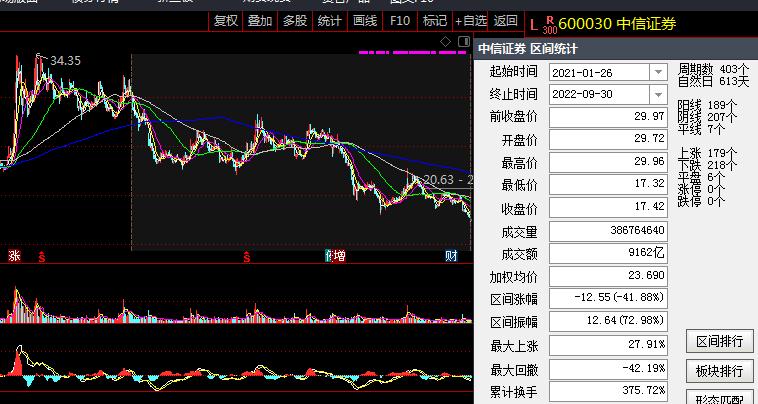Screen dimensions: 758x404
Task: Open F10 company information
Action: click(400, 21)
